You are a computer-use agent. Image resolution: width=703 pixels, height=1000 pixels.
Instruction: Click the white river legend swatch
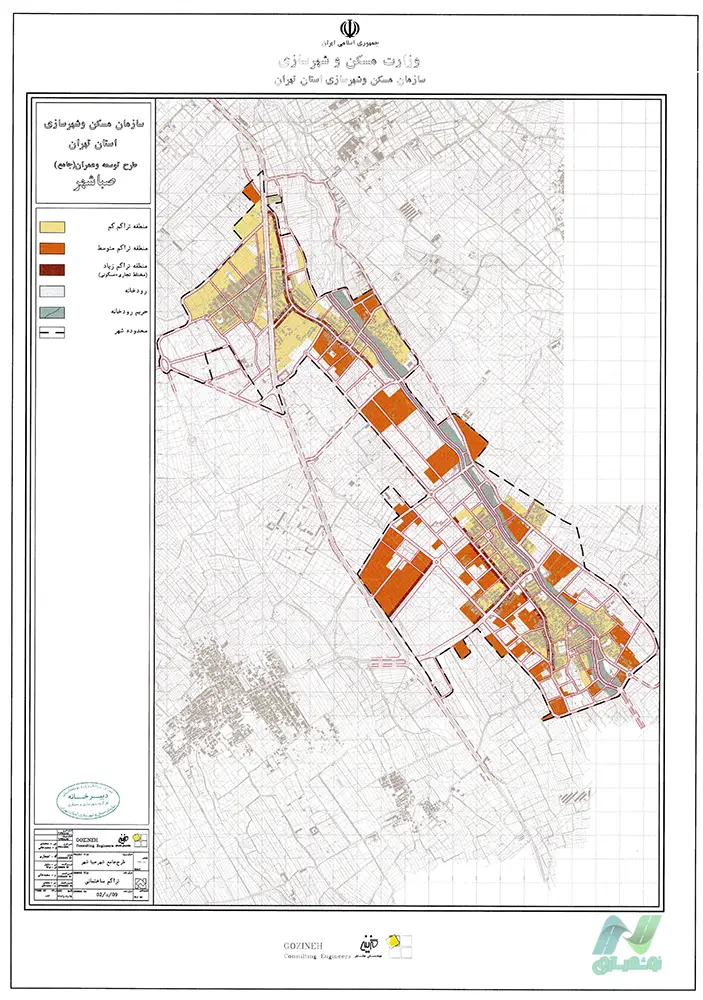click(x=53, y=293)
